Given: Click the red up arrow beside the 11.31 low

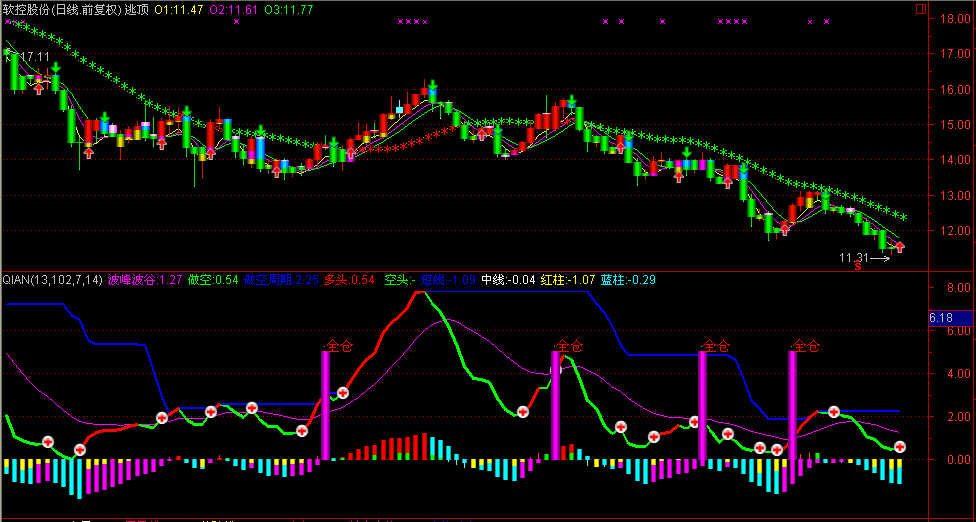Looking at the screenshot, I should tap(899, 246).
